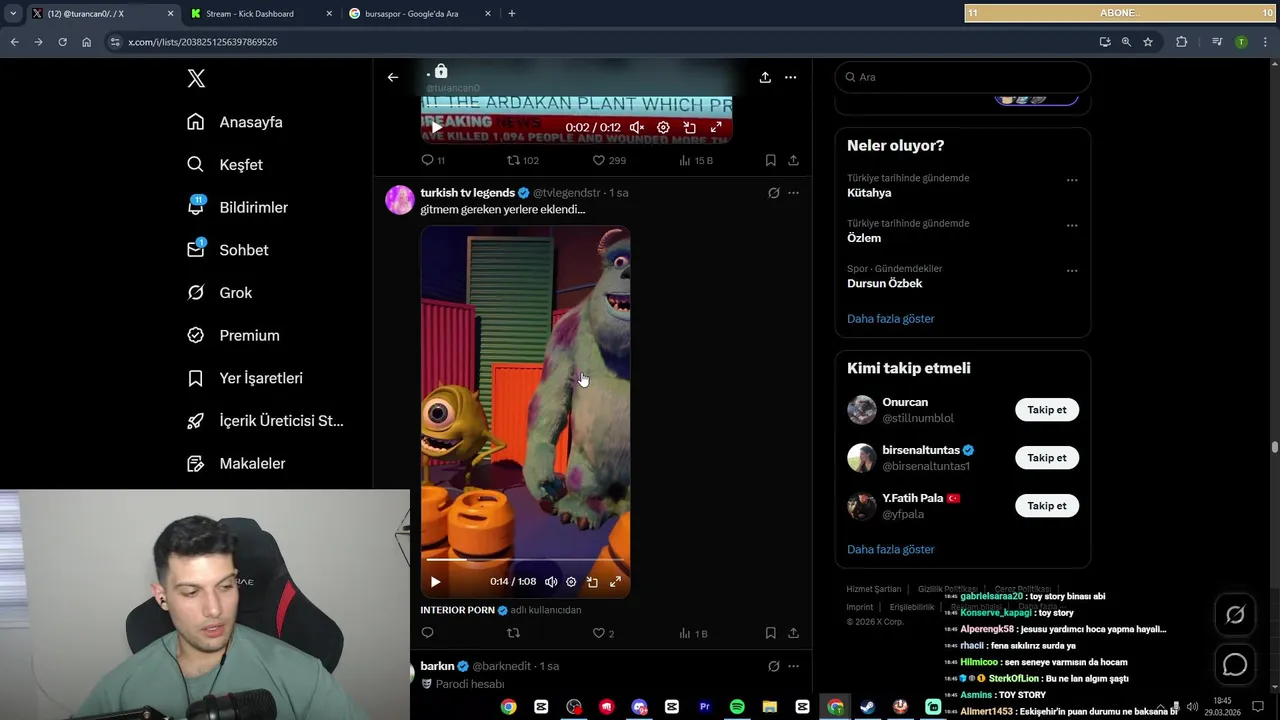Switch to the bursaspor Google search tab

point(418,14)
